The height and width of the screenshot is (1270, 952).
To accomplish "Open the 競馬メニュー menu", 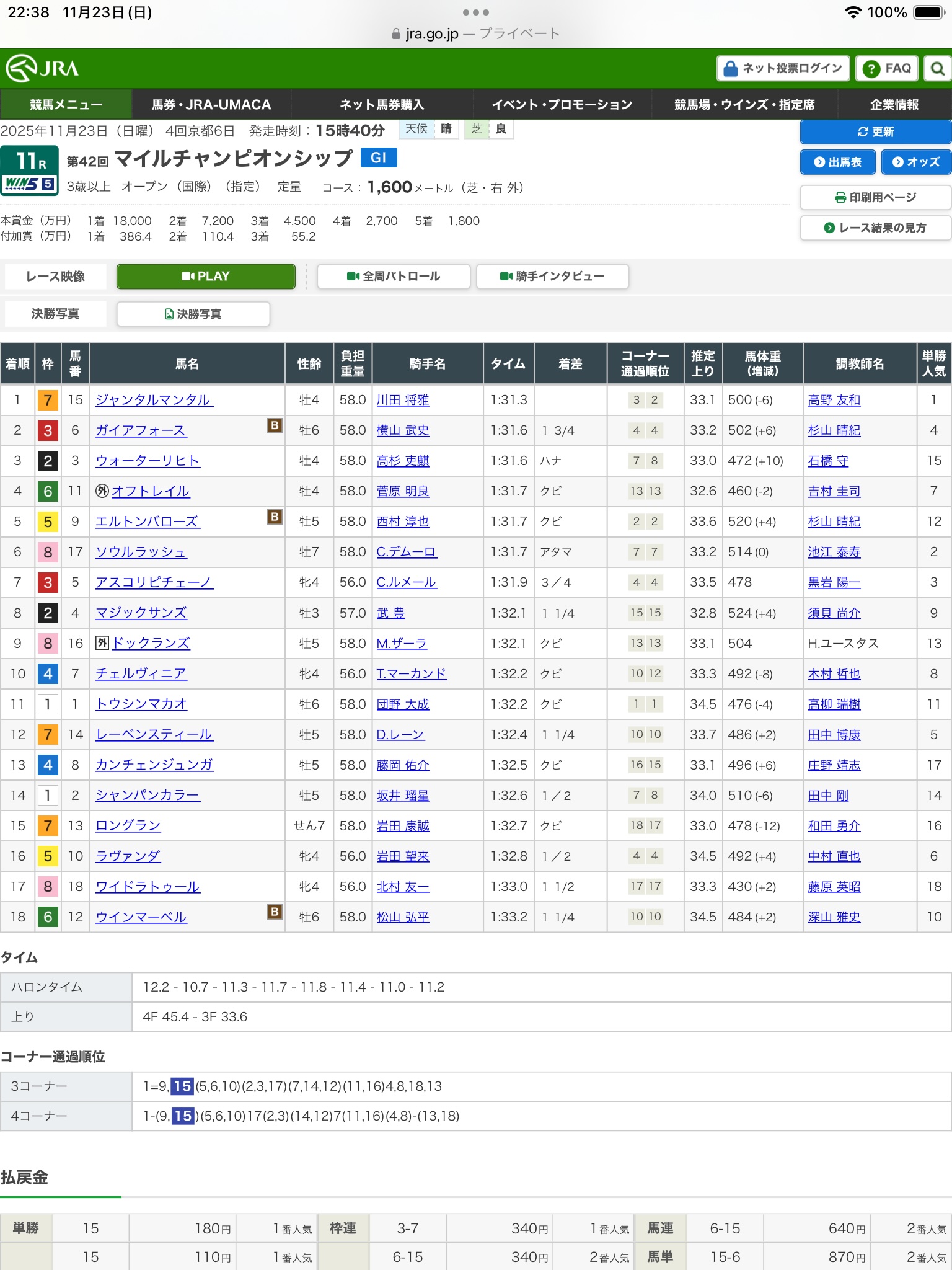I will tap(66, 105).
